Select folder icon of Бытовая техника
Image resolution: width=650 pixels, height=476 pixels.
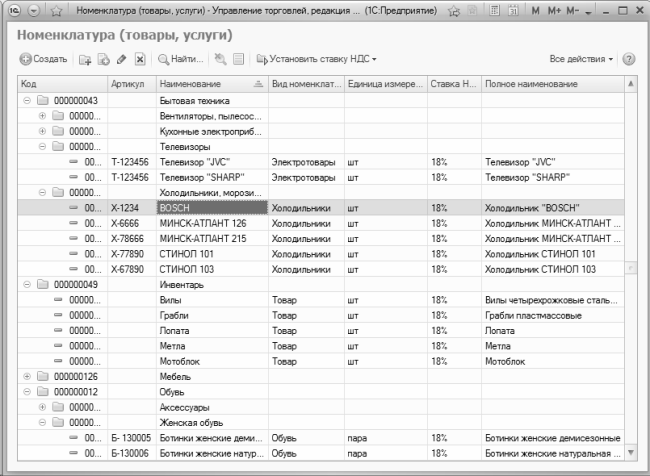43,100
